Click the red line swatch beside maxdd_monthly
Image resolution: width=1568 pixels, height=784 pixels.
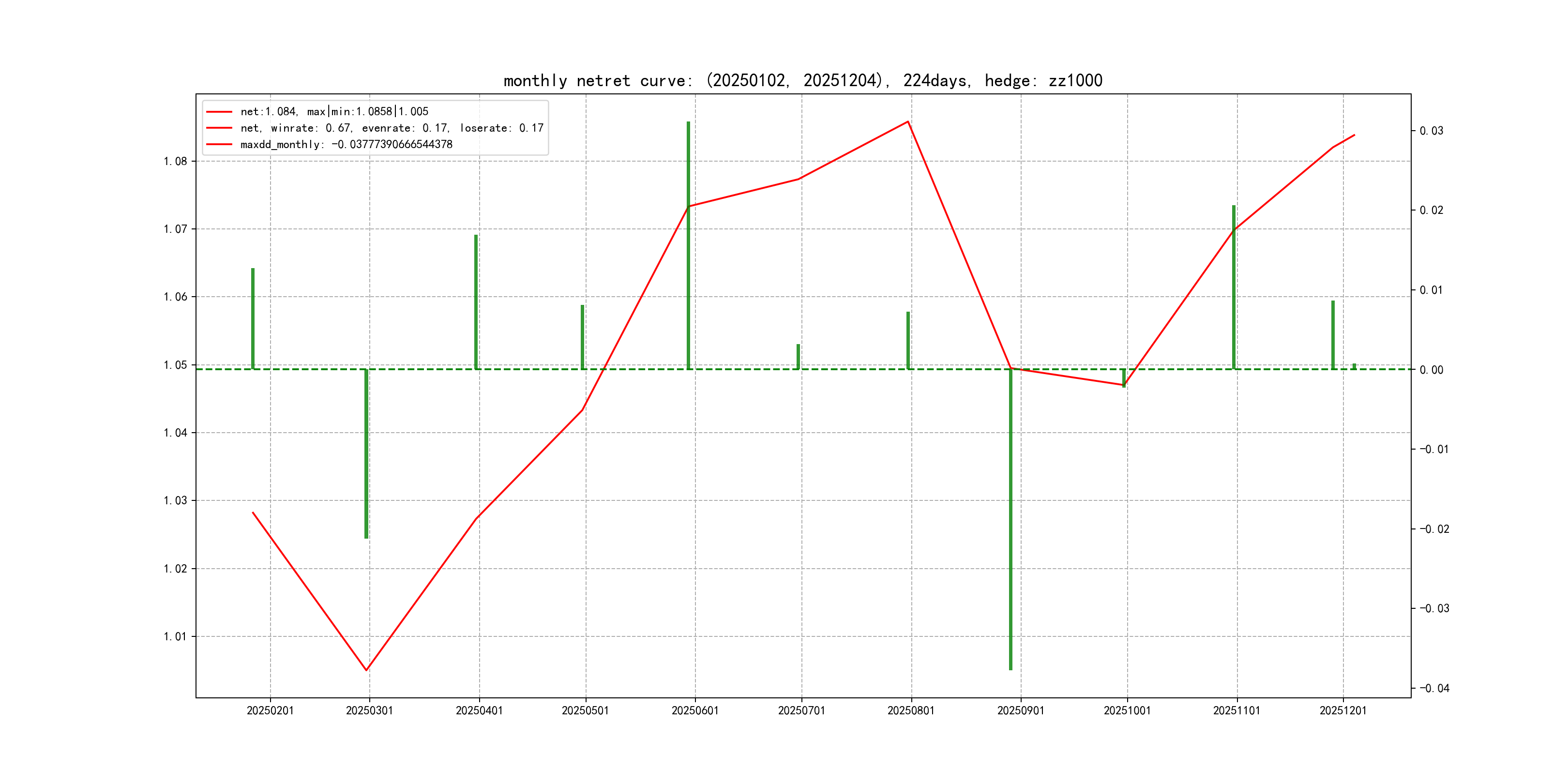coord(219,144)
